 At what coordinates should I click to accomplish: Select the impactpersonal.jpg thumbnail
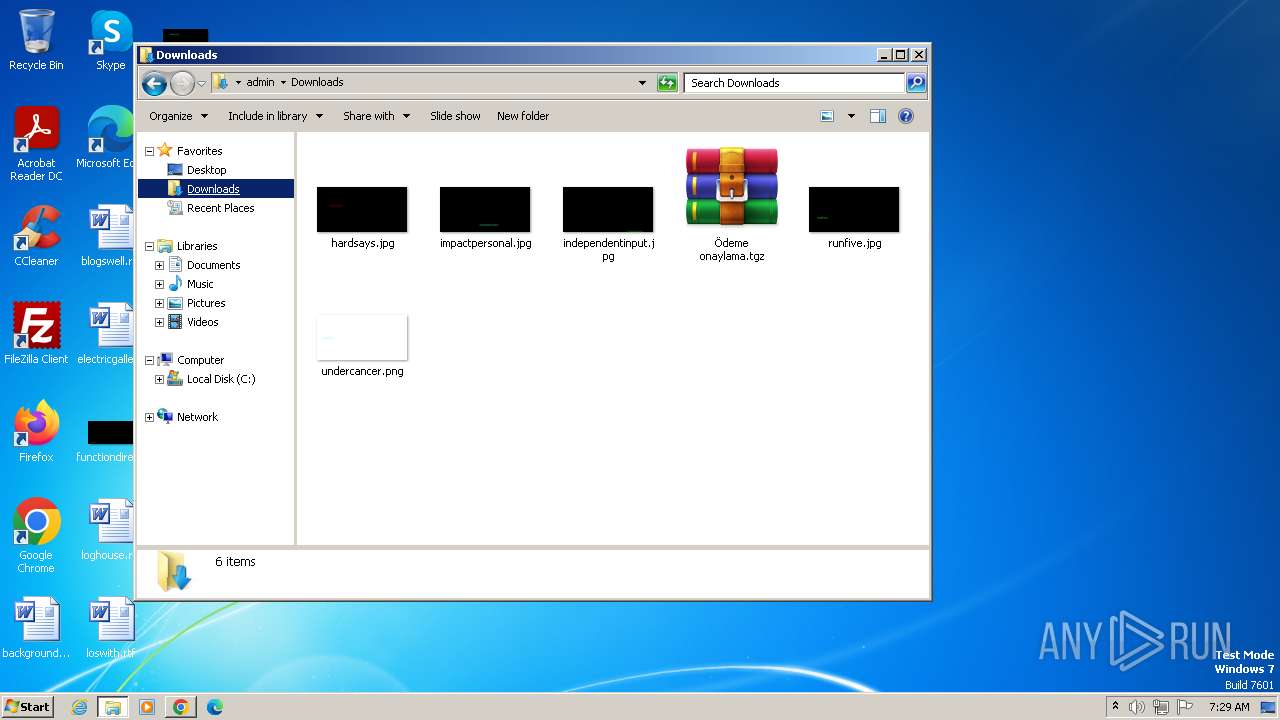coord(485,209)
